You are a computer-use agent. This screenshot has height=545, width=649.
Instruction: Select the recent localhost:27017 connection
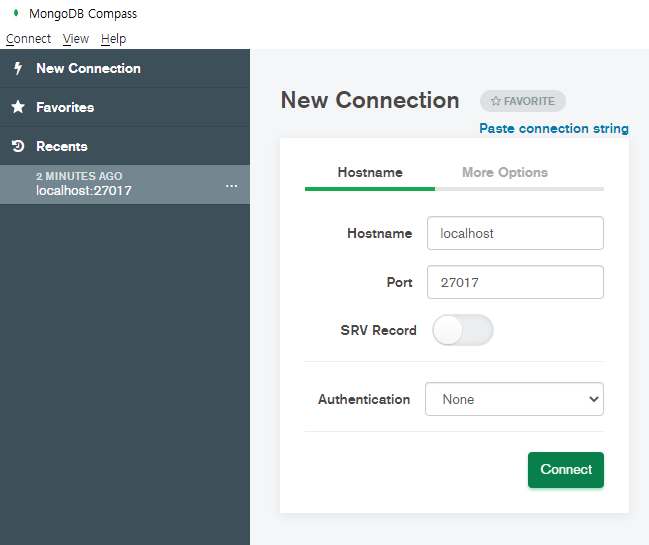[x=125, y=185]
